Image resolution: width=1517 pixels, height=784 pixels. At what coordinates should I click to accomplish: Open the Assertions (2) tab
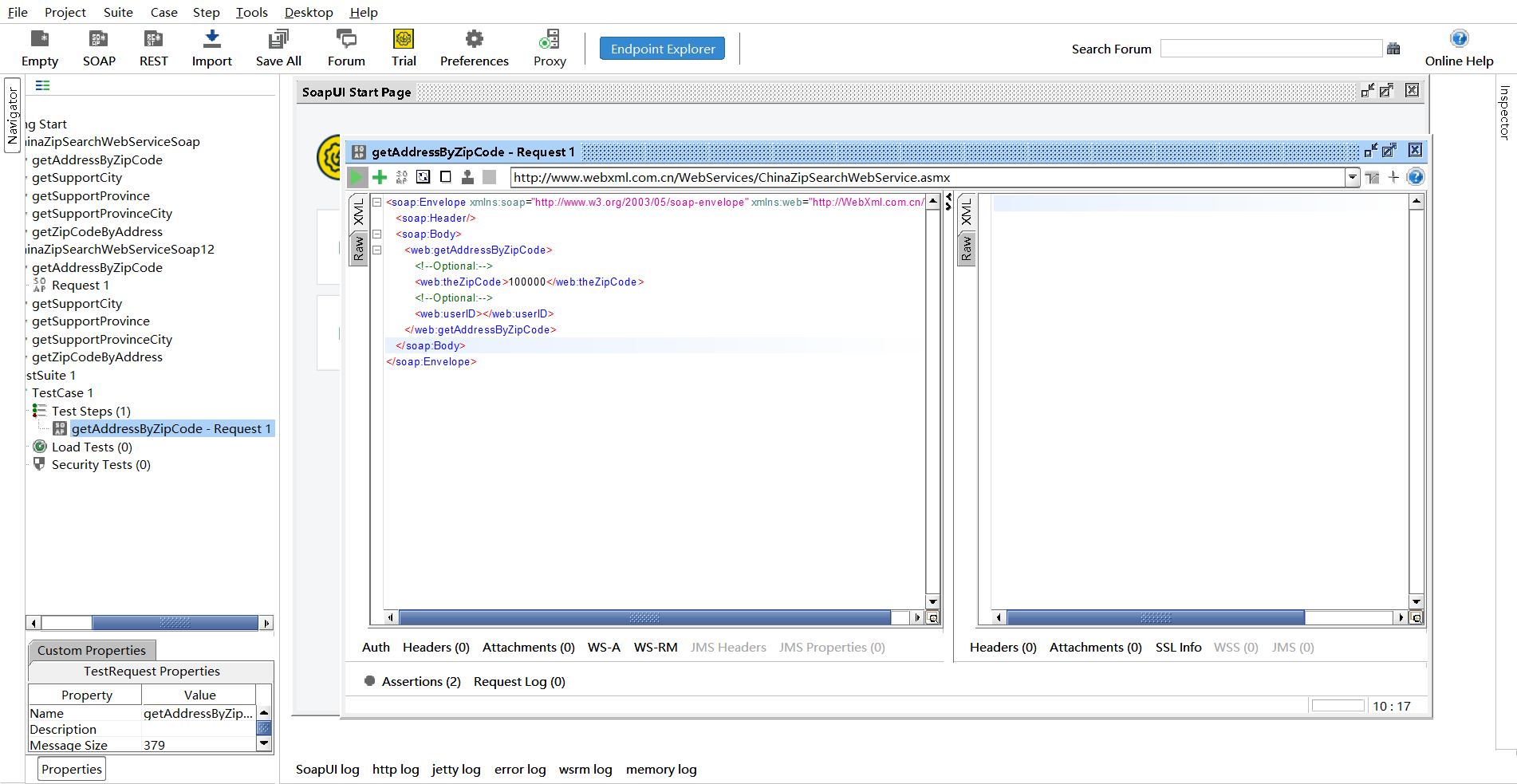[420, 681]
